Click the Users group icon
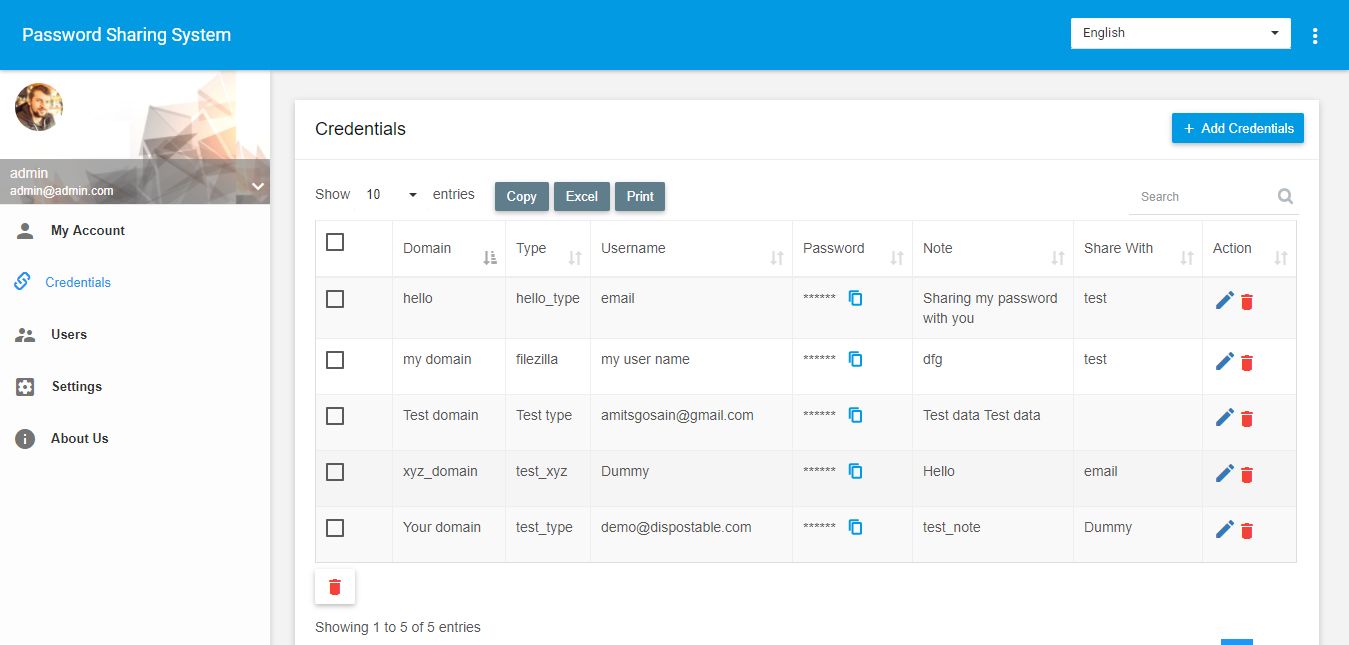Image resolution: width=1349 pixels, height=645 pixels. (x=25, y=335)
